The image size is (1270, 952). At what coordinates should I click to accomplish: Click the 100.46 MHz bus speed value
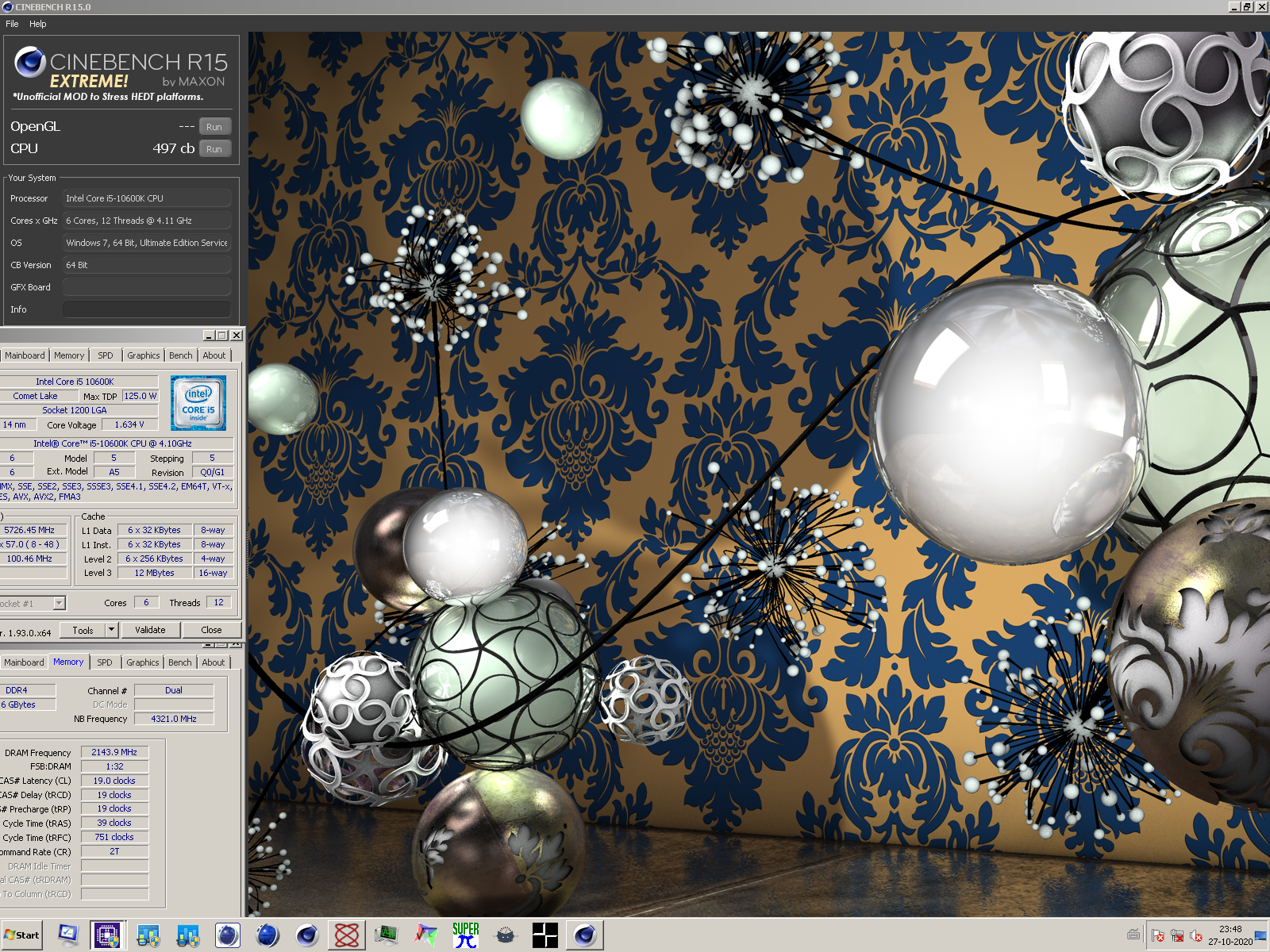(32, 559)
